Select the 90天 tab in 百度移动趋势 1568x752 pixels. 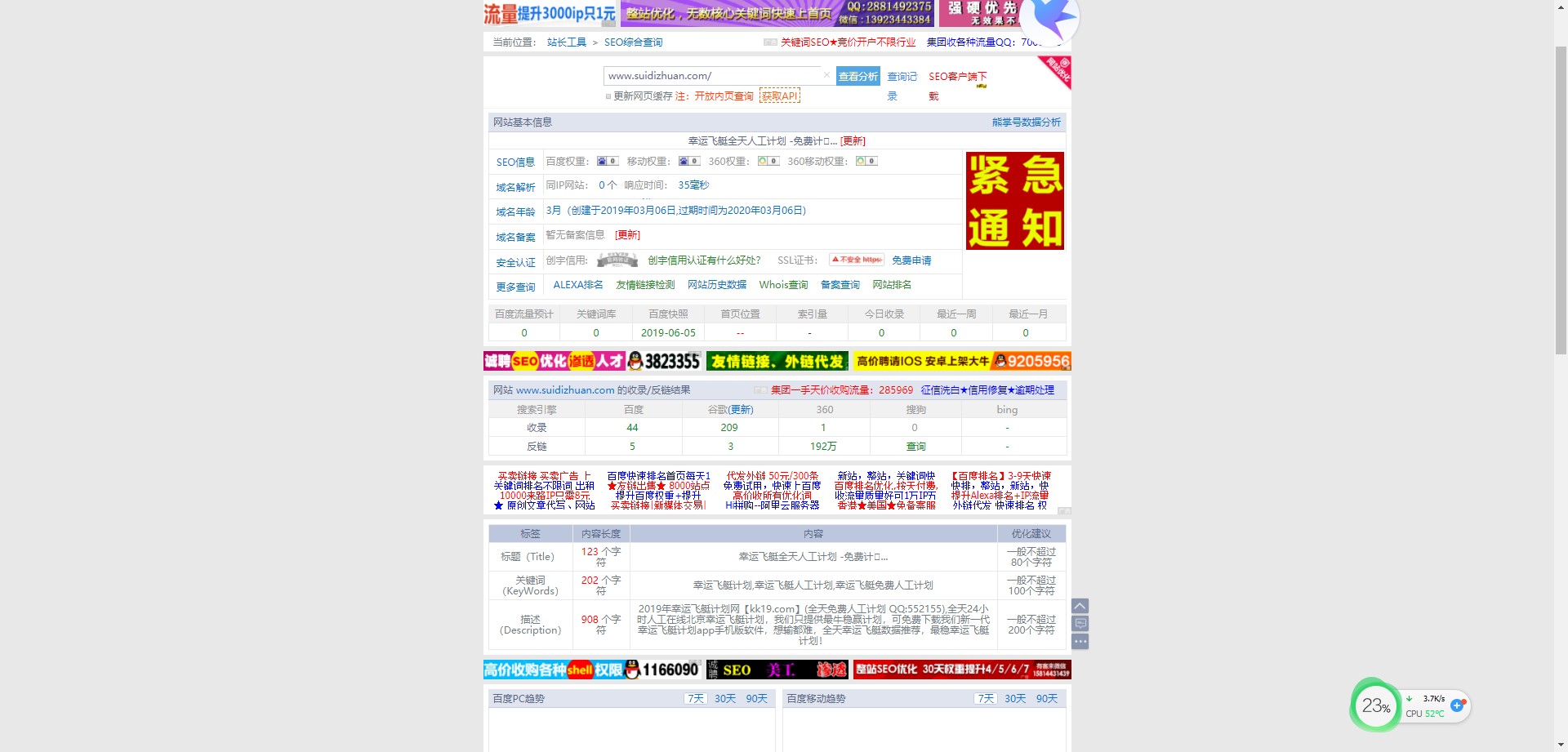(1047, 698)
